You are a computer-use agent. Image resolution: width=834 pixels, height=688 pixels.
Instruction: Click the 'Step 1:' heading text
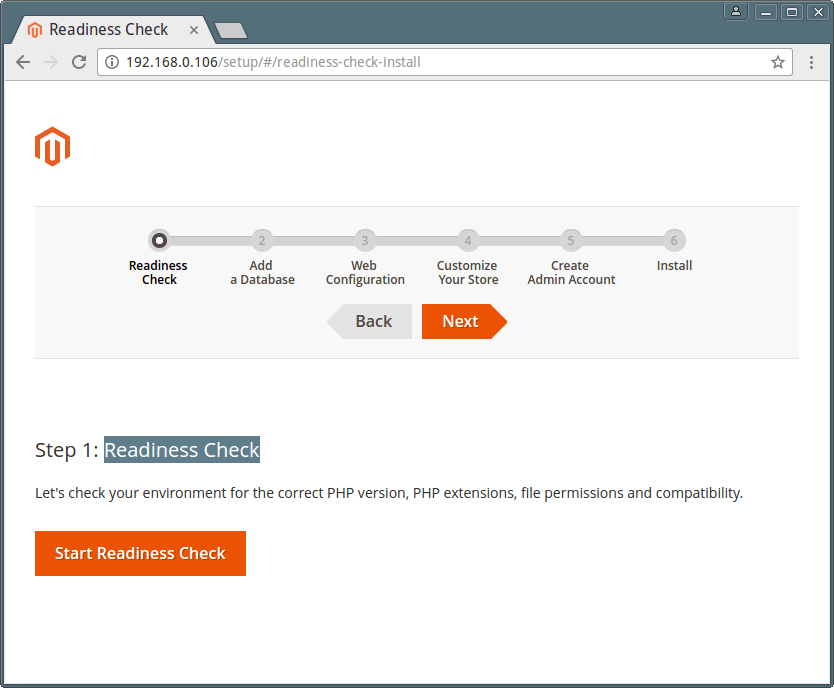point(67,450)
